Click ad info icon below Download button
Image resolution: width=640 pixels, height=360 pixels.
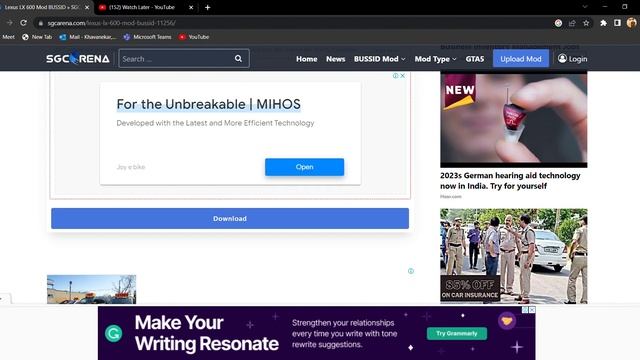411,271
